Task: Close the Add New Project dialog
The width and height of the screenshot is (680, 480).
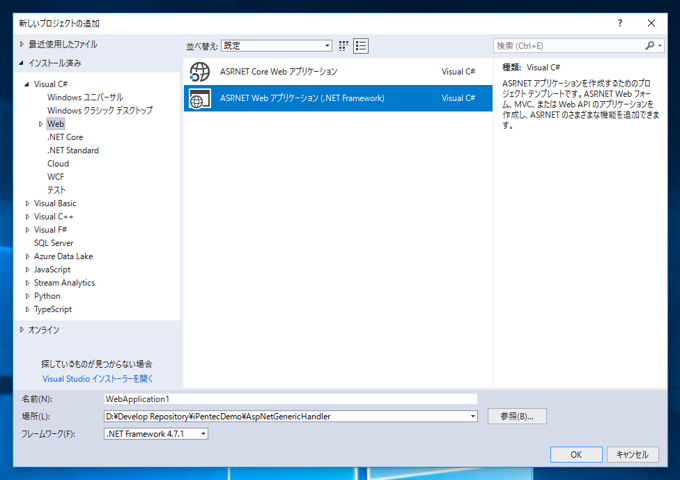Action: [x=651, y=23]
